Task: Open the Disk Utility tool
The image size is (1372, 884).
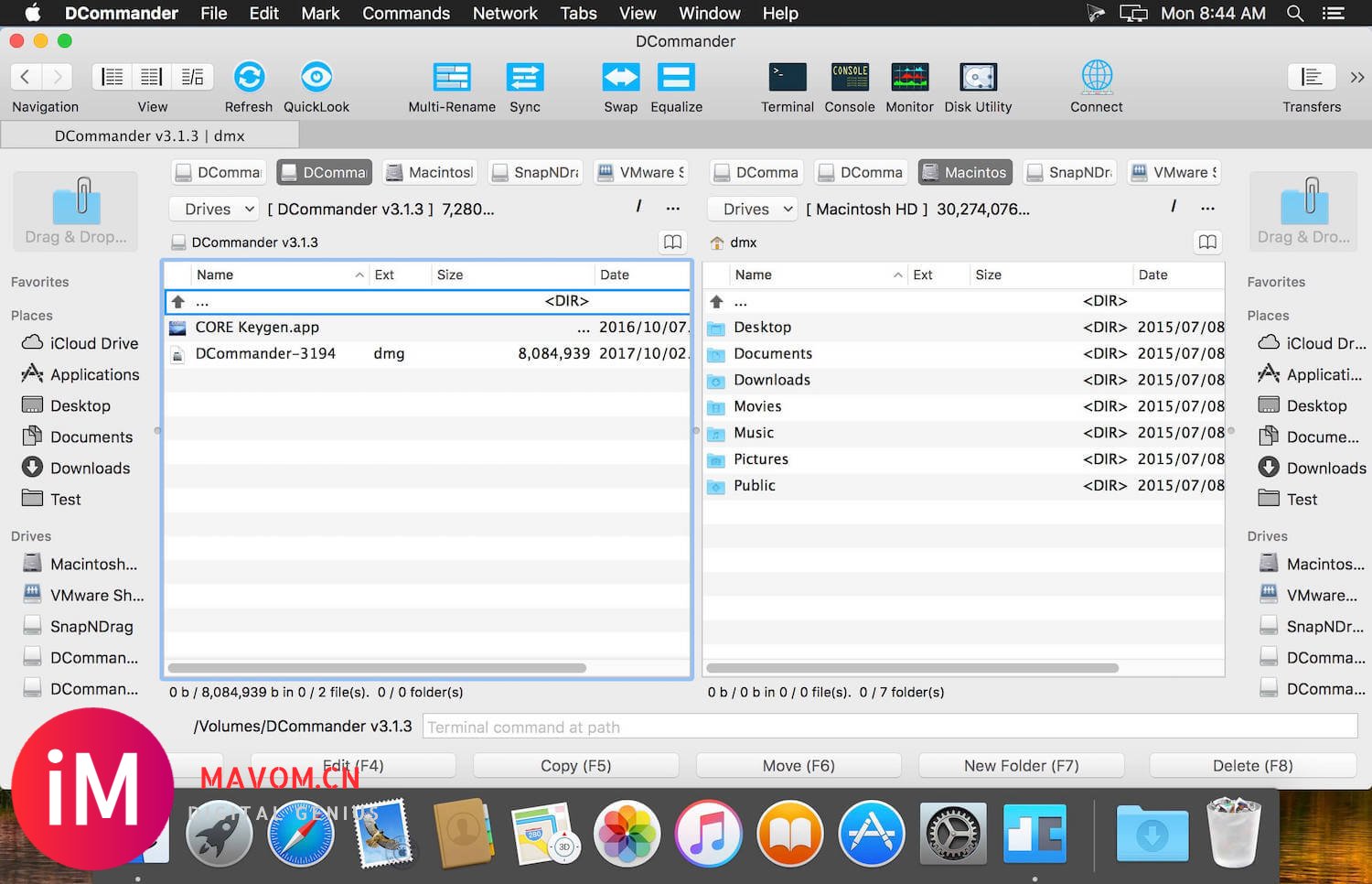Action: tap(978, 78)
